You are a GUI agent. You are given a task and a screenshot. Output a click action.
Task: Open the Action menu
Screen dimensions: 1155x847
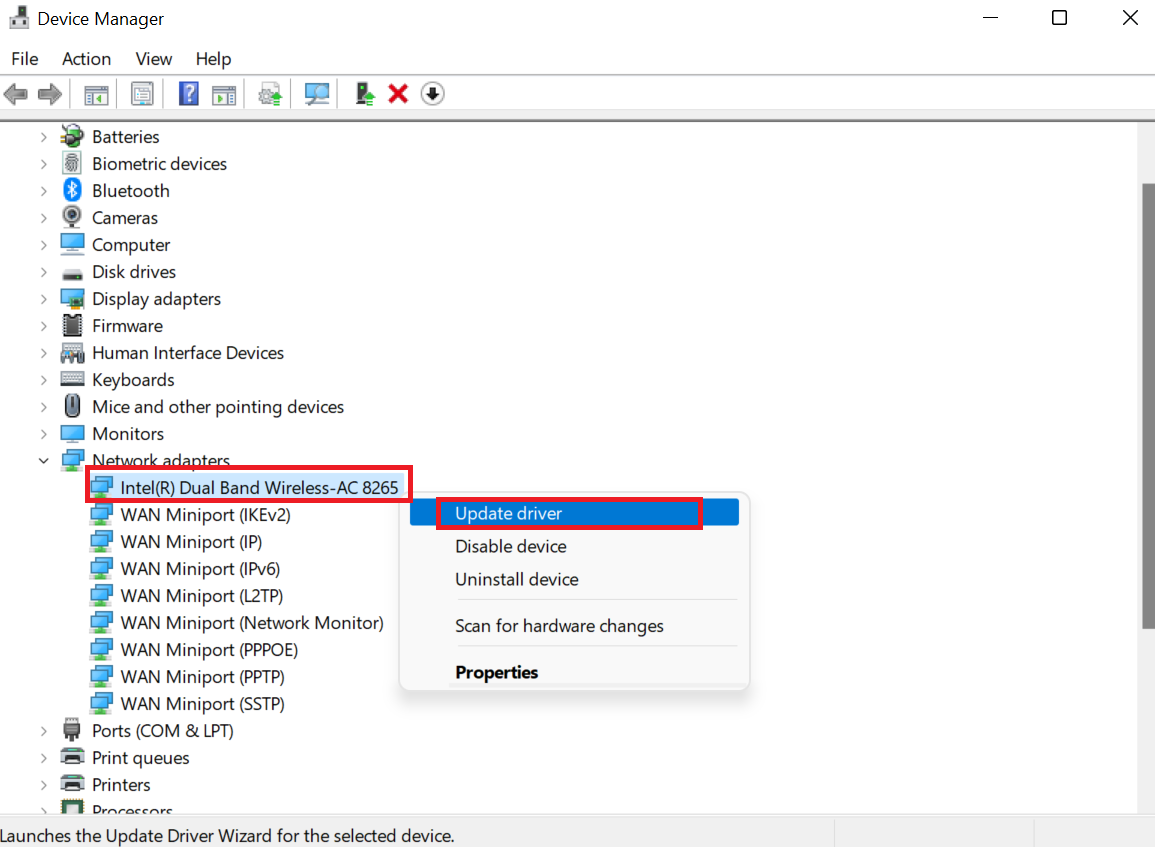(x=86, y=59)
